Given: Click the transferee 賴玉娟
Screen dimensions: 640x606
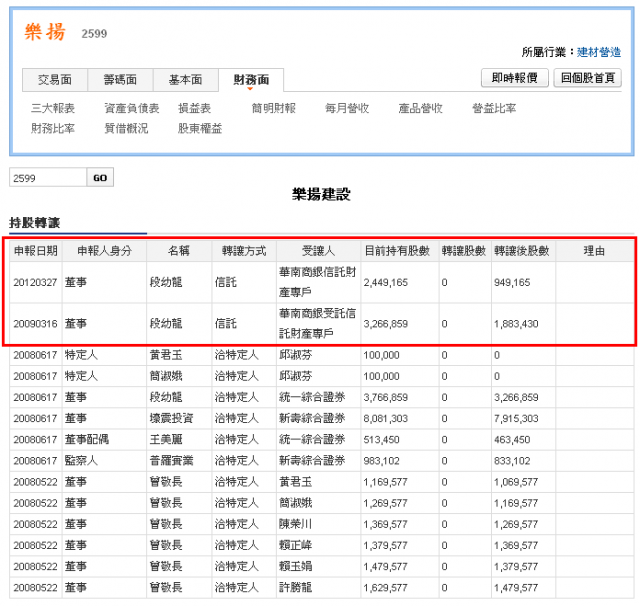Looking at the screenshot, I should point(295,566).
